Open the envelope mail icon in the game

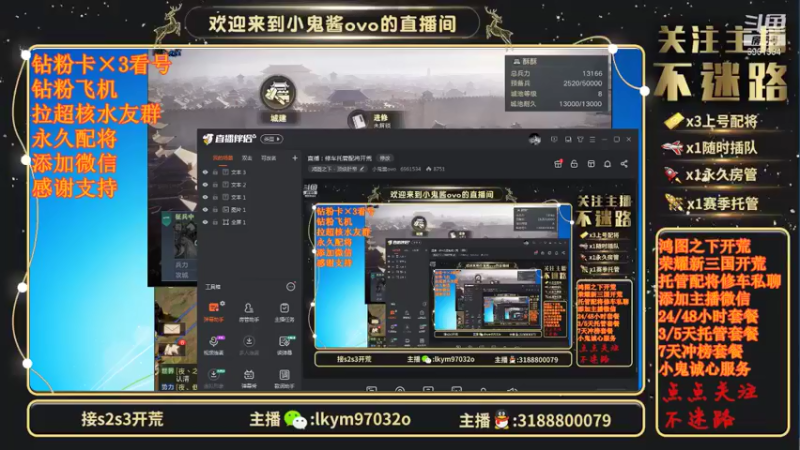(172, 329)
